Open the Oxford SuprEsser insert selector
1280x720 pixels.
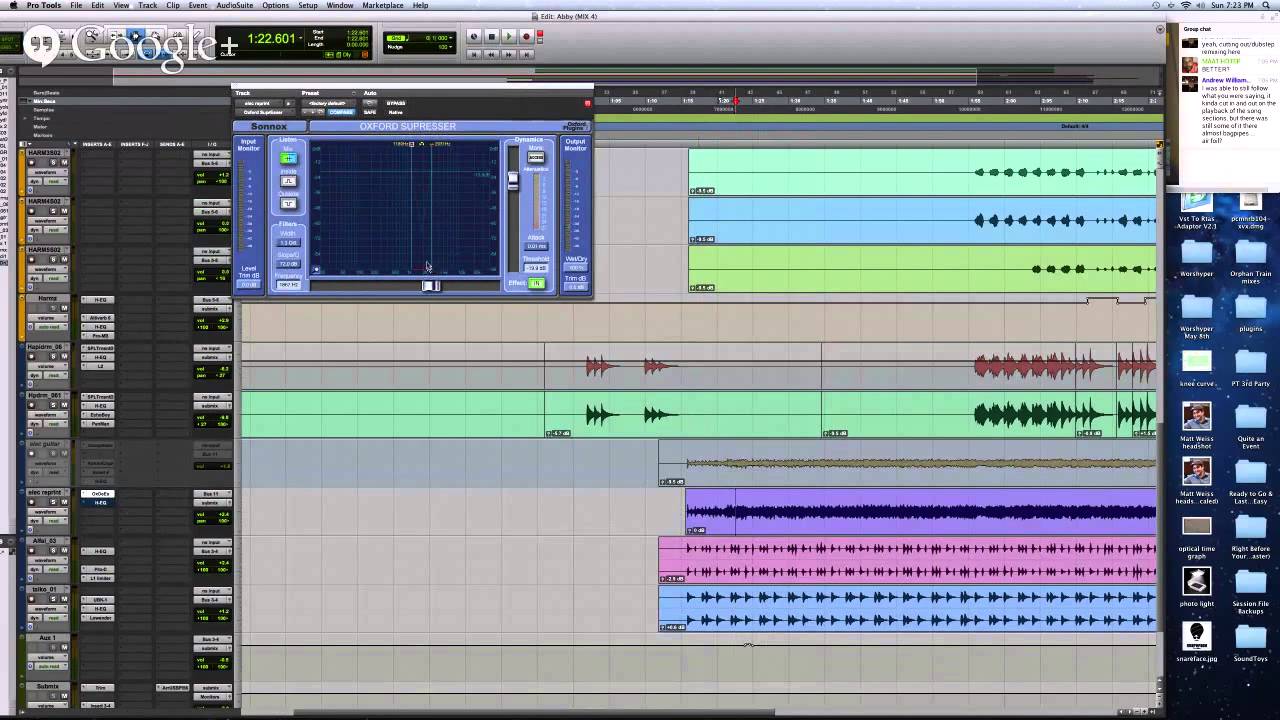click(x=264, y=112)
